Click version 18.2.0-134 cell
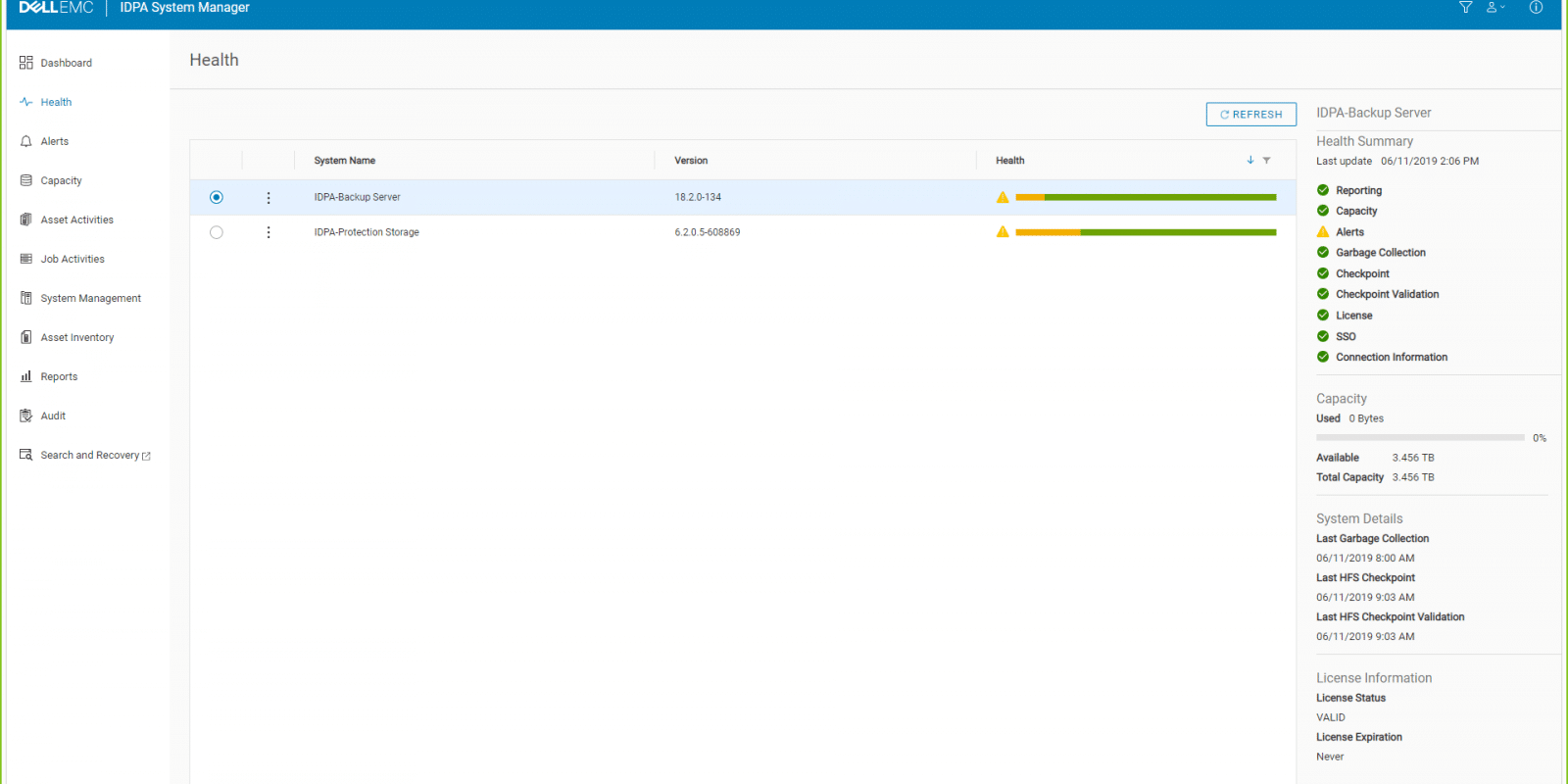1568x784 pixels. coord(698,197)
